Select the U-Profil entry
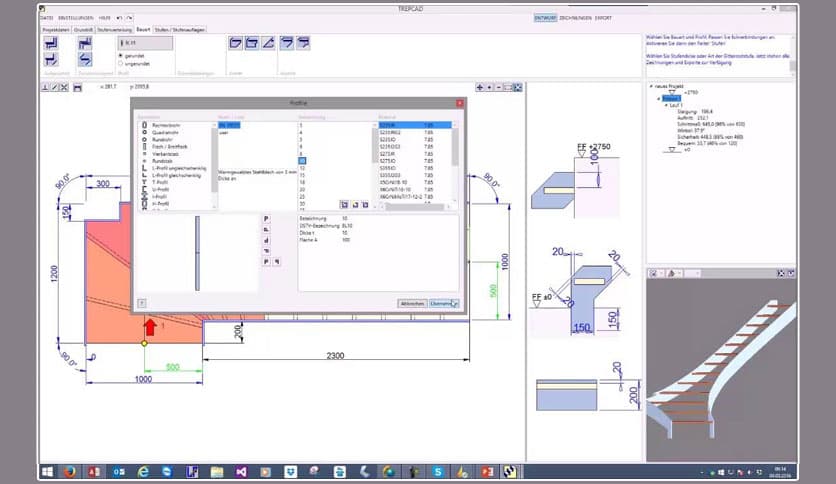The width and height of the screenshot is (836, 484). coord(160,189)
